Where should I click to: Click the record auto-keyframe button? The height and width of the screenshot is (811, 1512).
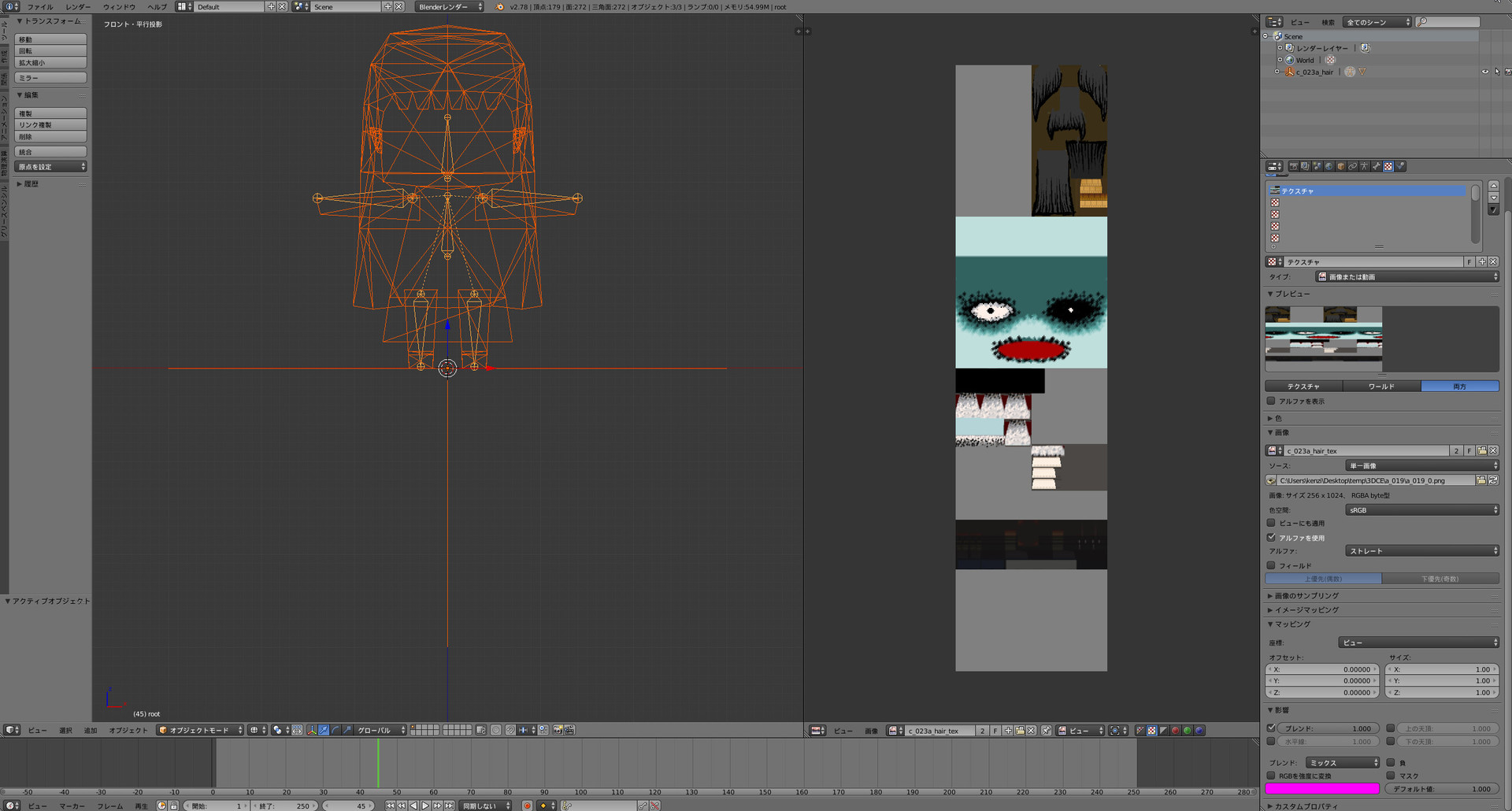tap(528, 805)
